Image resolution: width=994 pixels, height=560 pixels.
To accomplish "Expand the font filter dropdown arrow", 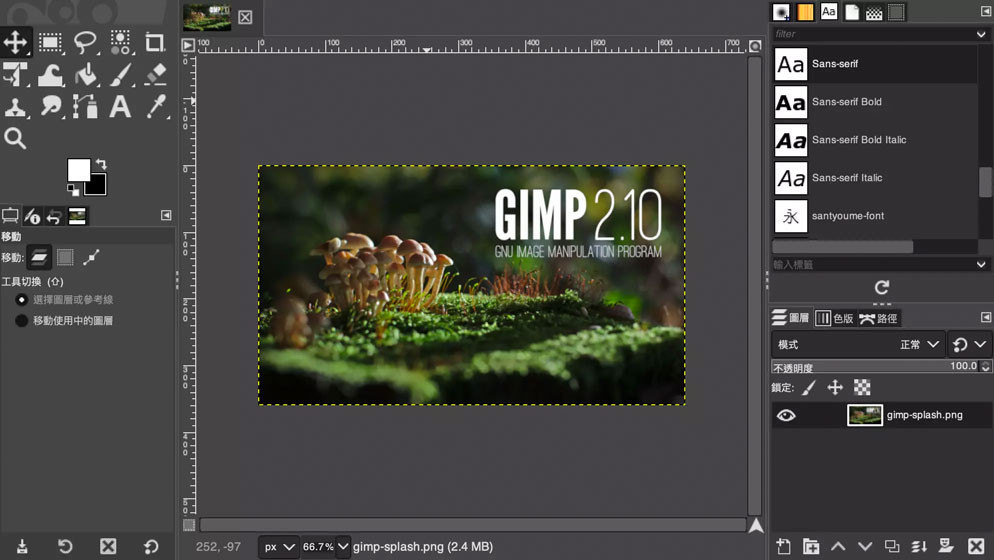I will click(981, 34).
